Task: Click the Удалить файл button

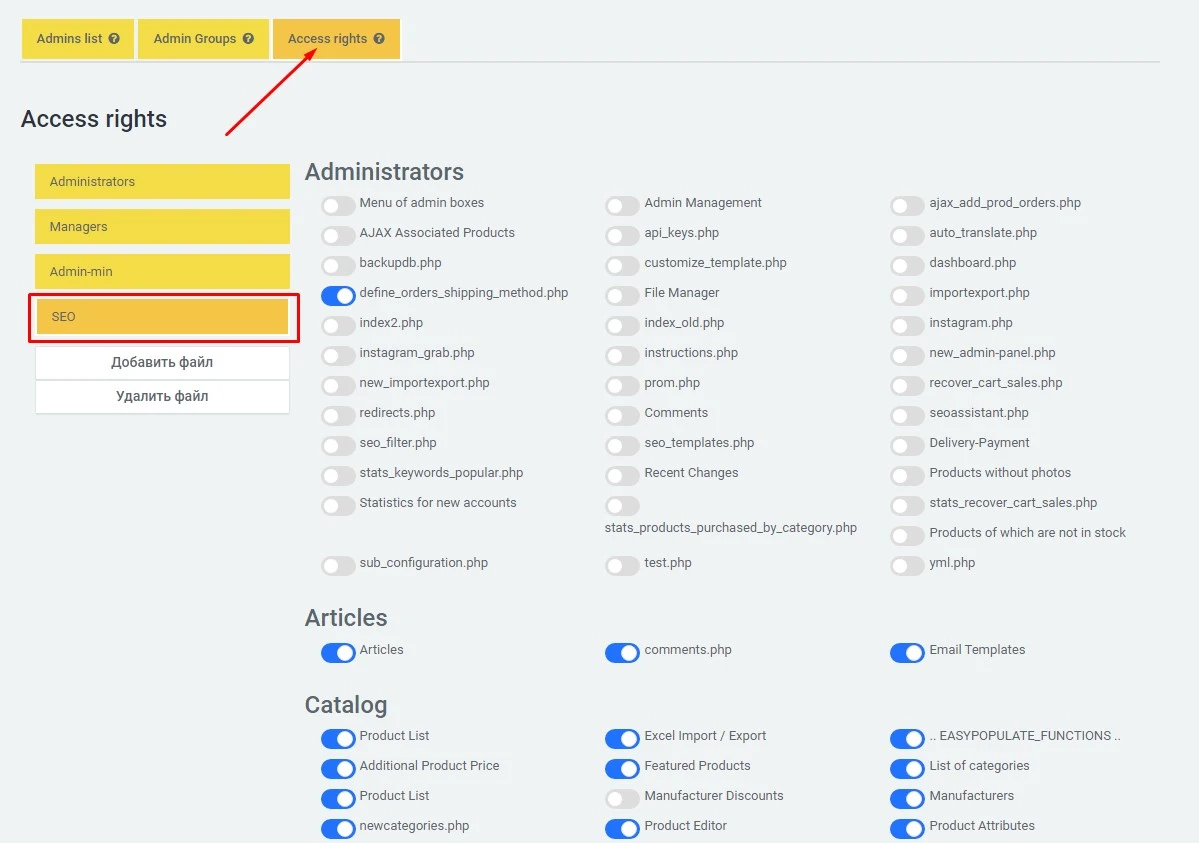Action: pos(162,396)
